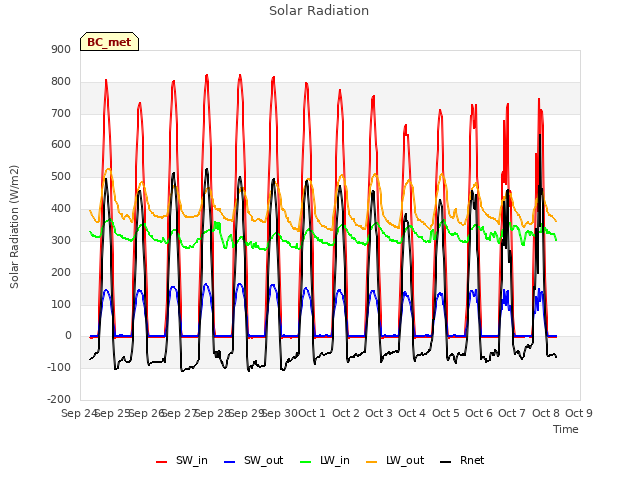This screenshot has width=640, height=480.
Task: Click the Time x-axis title
Action: [x=566, y=429]
